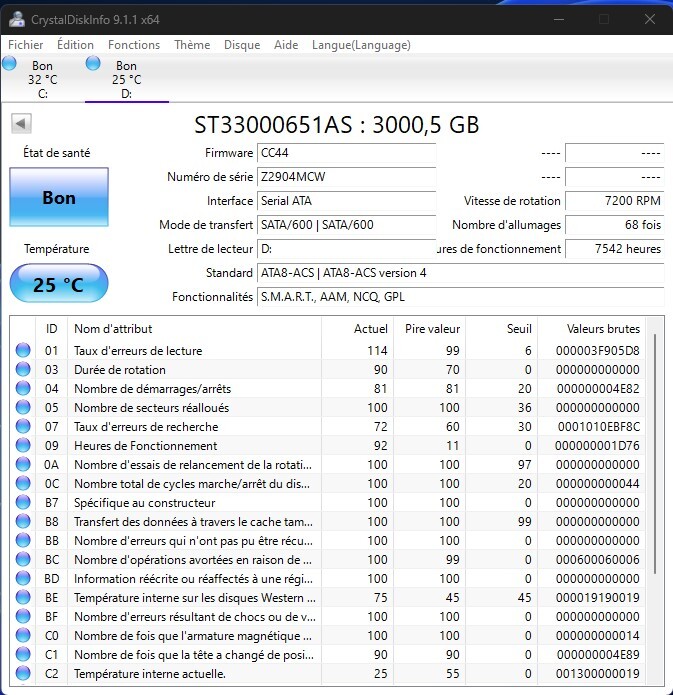Image resolution: width=673 pixels, height=695 pixels.
Task: Click the 25 °C temperature button
Action: point(59,285)
